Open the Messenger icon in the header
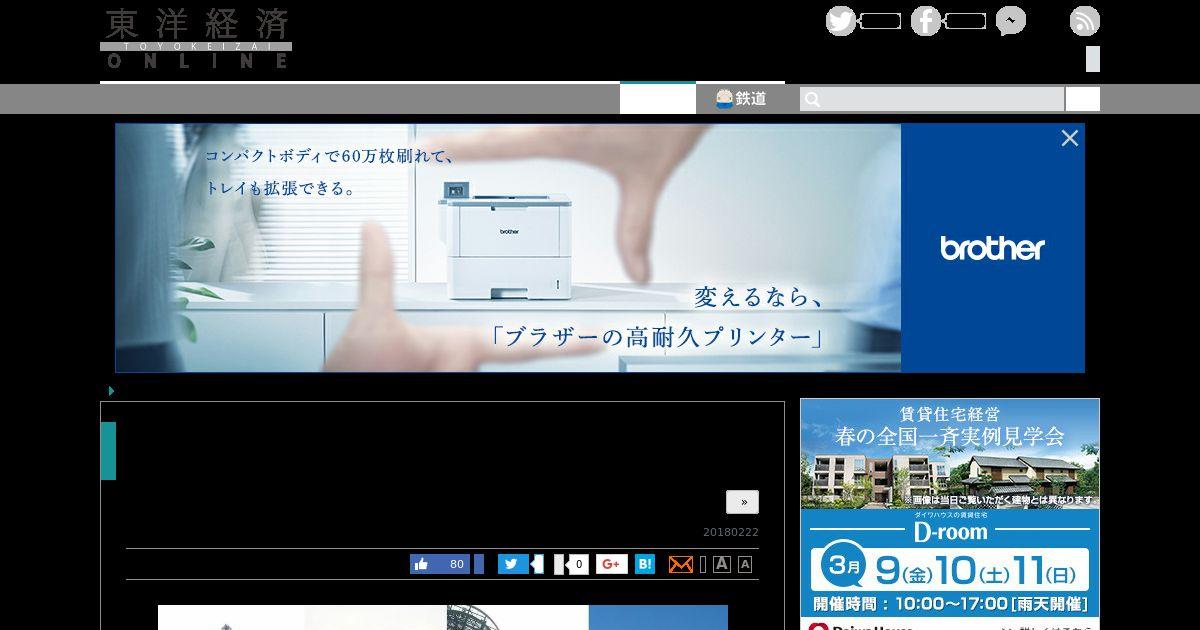1200x630 pixels. tap(1011, 21)
